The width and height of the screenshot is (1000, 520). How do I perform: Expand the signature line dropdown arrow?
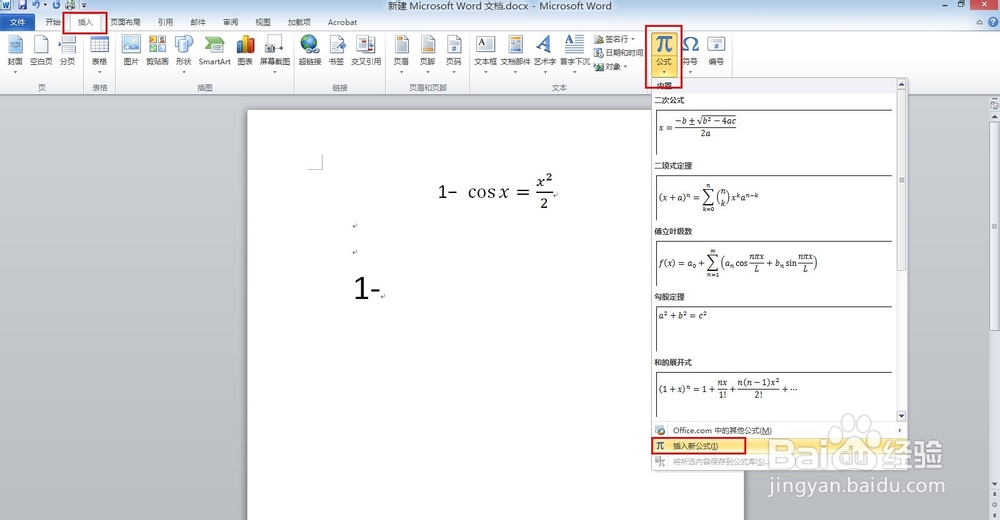click(633, 39)
